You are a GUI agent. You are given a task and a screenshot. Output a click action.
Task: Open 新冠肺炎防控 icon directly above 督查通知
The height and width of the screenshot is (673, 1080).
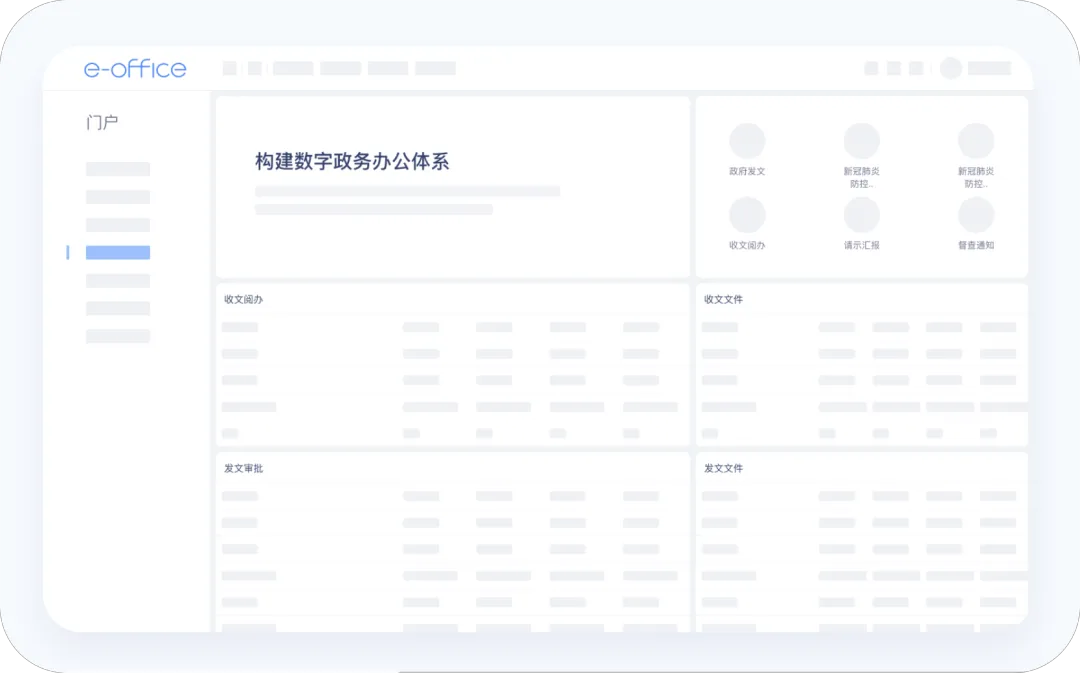[x=975, y=141]
